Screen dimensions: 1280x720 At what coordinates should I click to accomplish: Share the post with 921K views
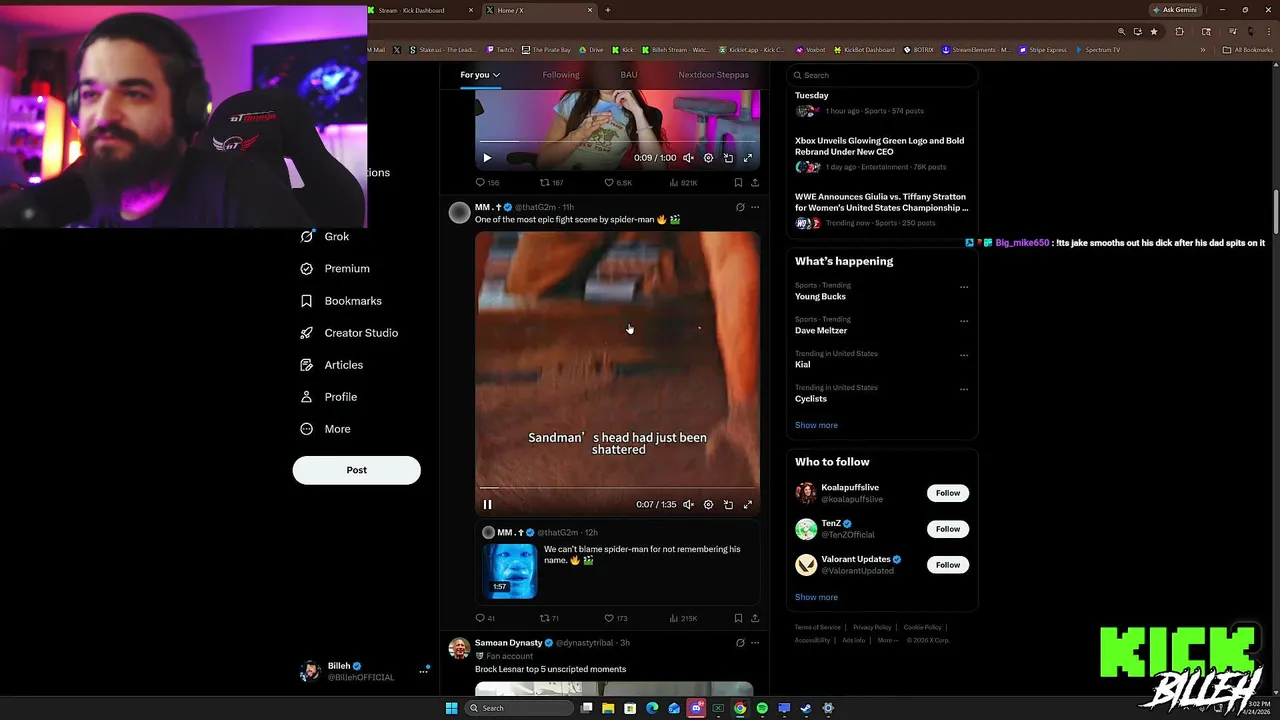point(755,183)
